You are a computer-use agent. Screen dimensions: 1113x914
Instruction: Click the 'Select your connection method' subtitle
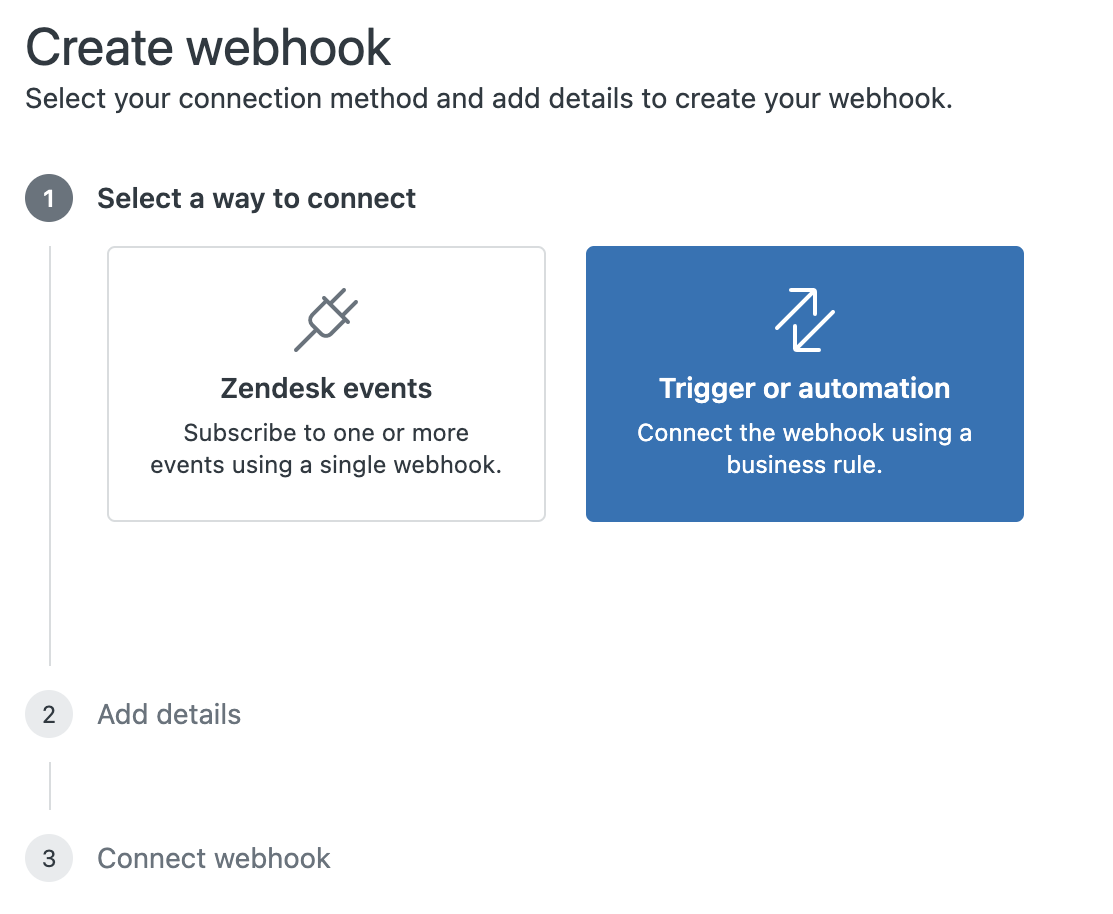488,99
